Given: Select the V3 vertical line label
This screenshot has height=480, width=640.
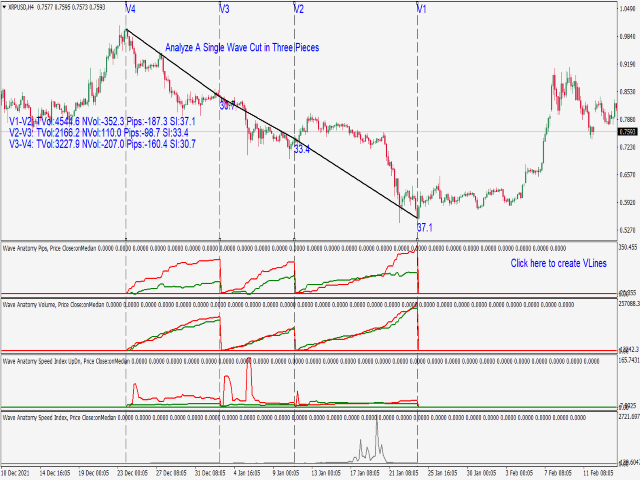Looking at the screenshot, I should click(x=224, y=9).
